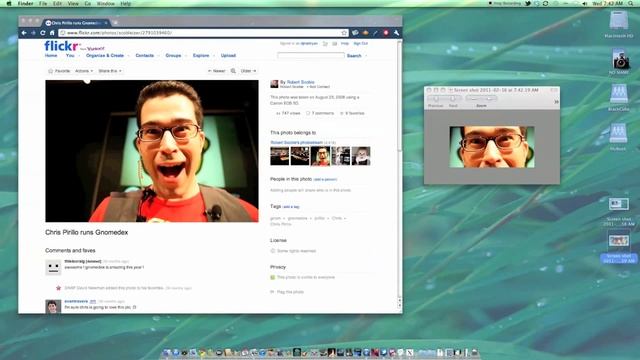The height and width of the screenshot is (360, 640).
Task: Click the Flickr search text field
Action: pyautogui.click(x=311, y=55)
